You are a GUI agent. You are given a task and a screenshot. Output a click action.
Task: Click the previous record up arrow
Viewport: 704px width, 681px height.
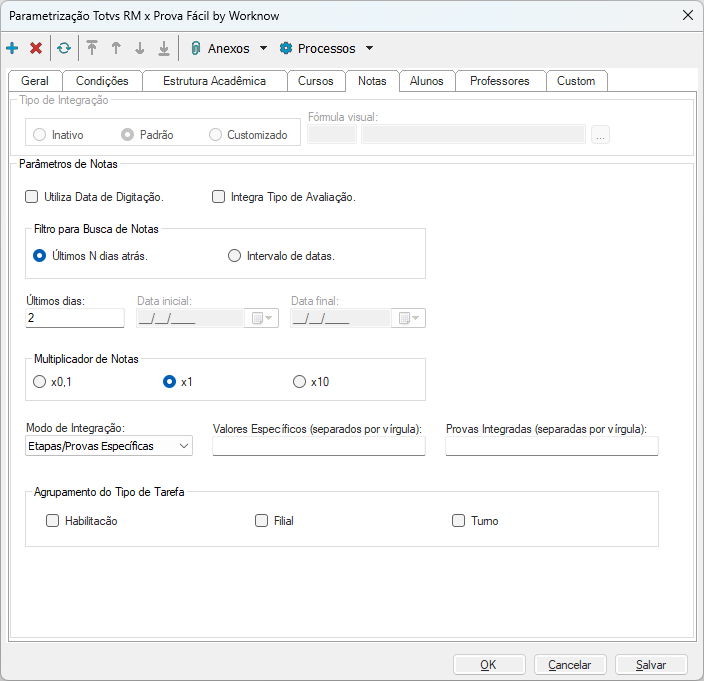tap(116, 48)
